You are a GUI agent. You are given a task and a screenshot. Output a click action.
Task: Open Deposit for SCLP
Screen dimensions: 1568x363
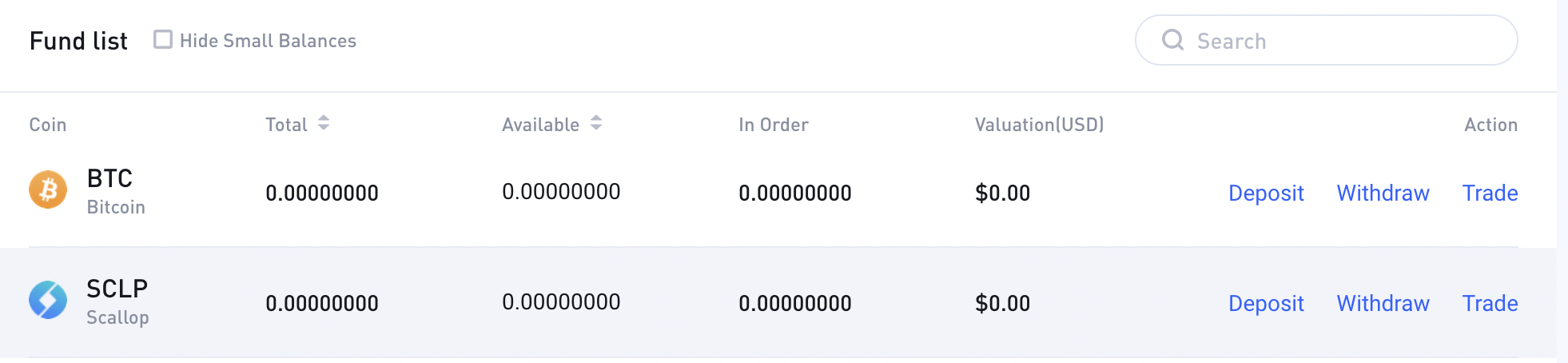point(1266,303)
